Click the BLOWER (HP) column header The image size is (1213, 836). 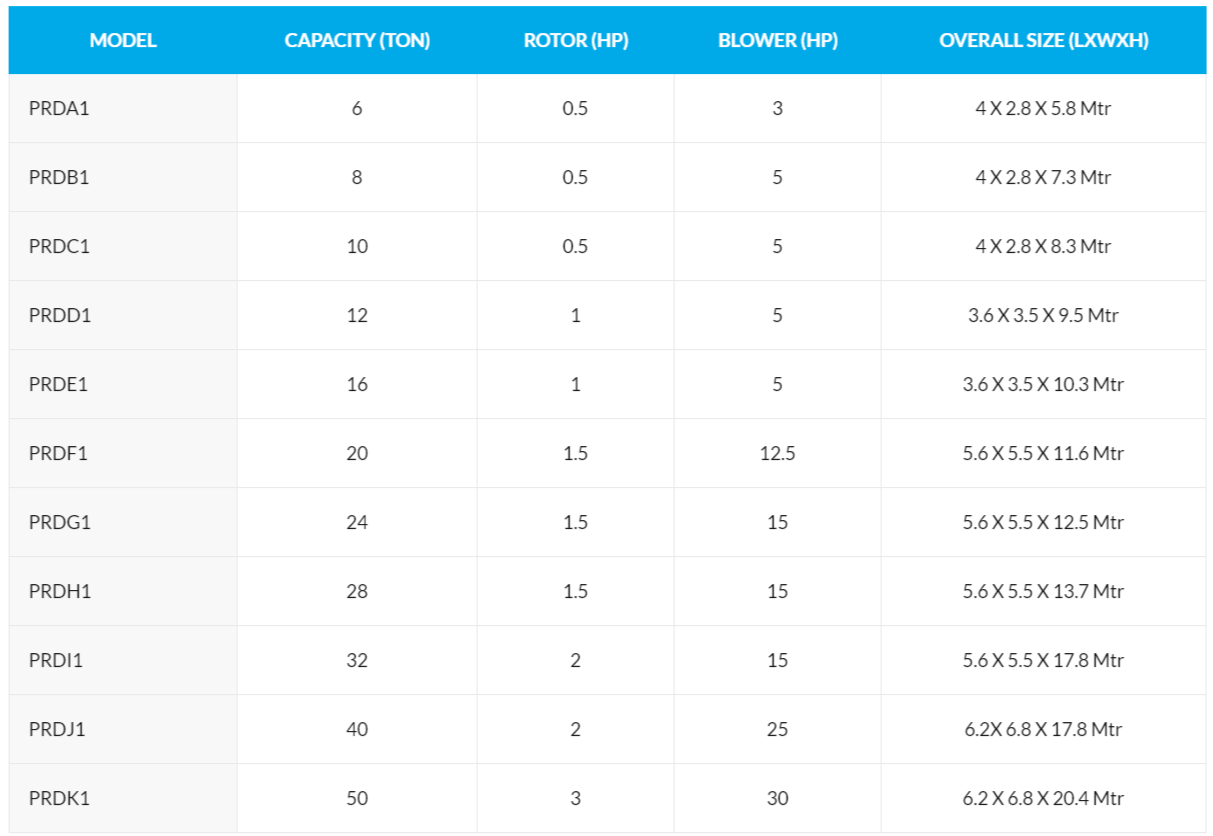click(x=777, y=41)
